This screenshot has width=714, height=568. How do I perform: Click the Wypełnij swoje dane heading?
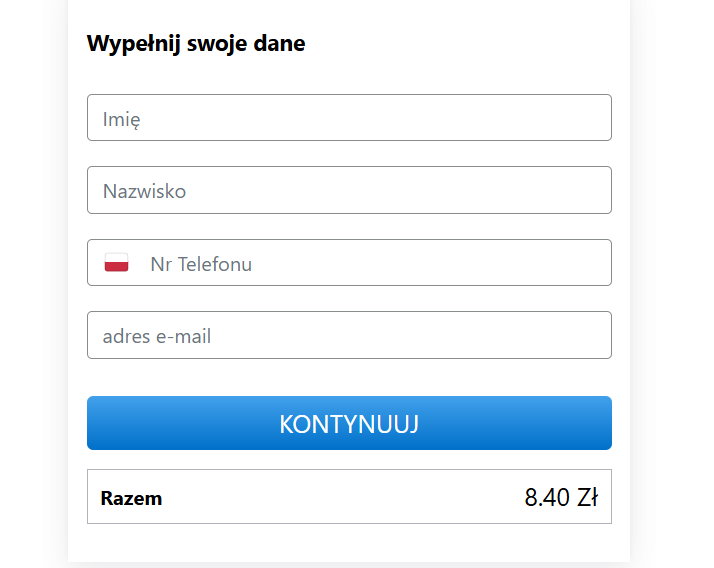(x=196, y=44)
